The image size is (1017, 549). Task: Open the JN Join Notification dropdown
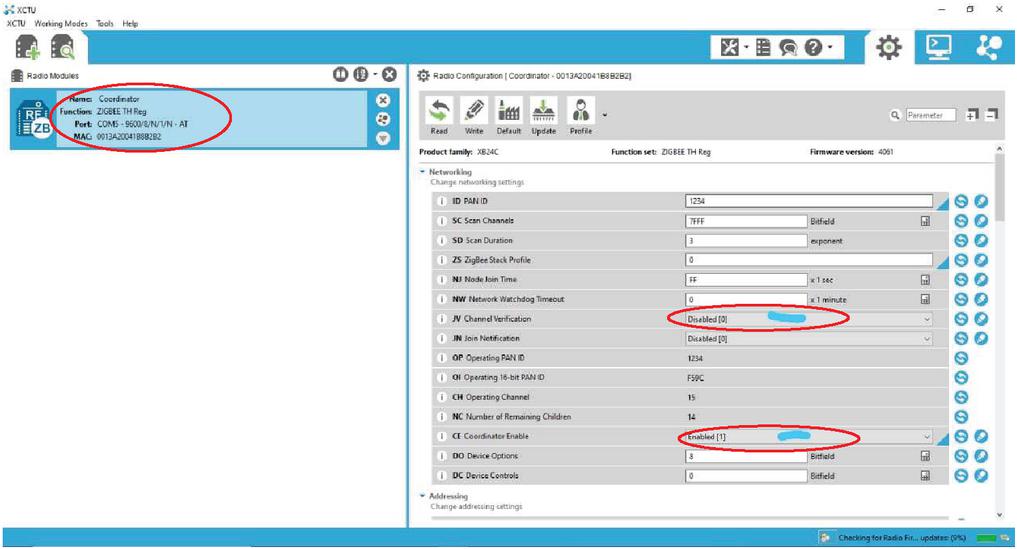[808, 339]
